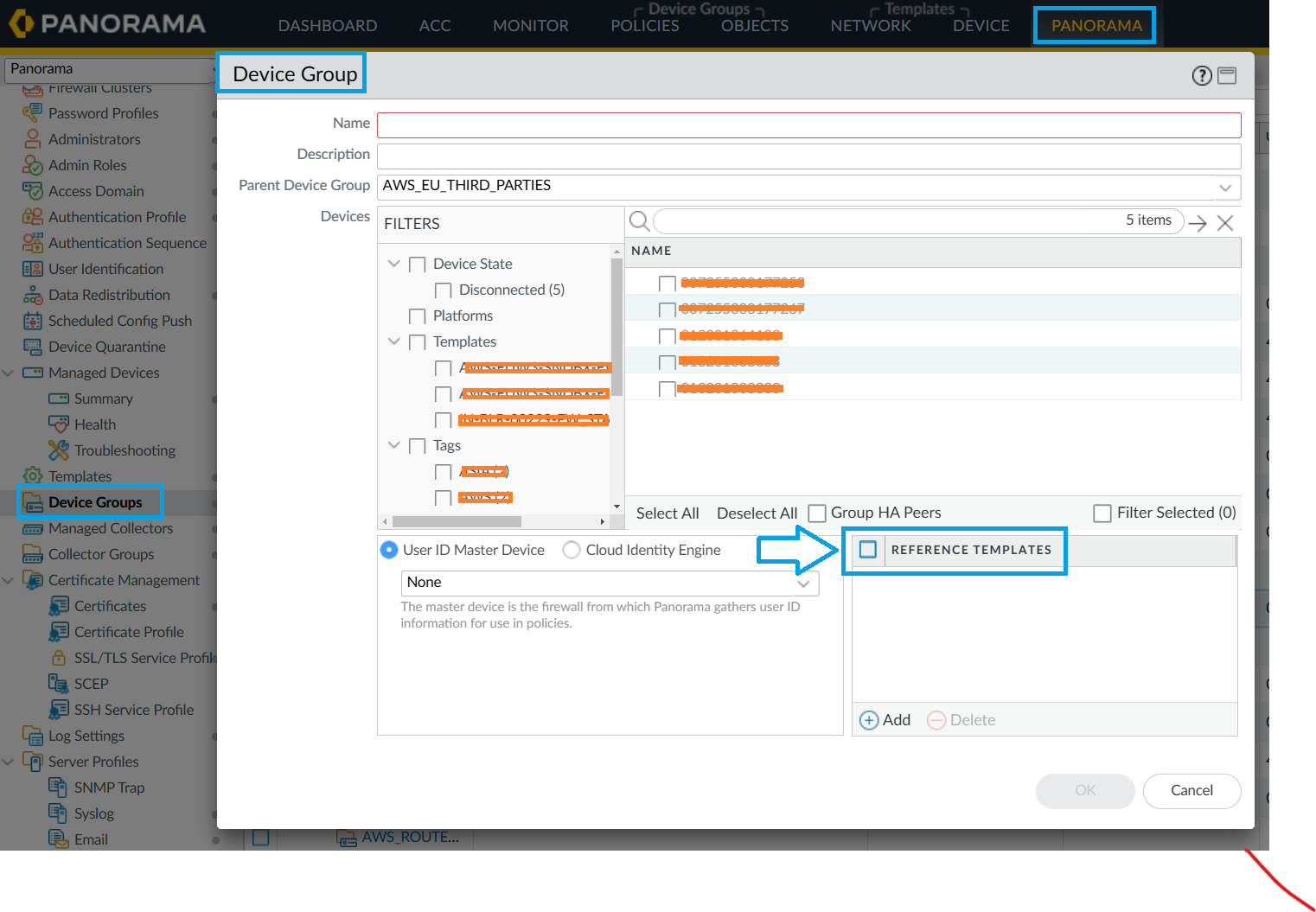Check the Templates filter checkbox
Screen dimensions: 1316x912
pos(417,342)
